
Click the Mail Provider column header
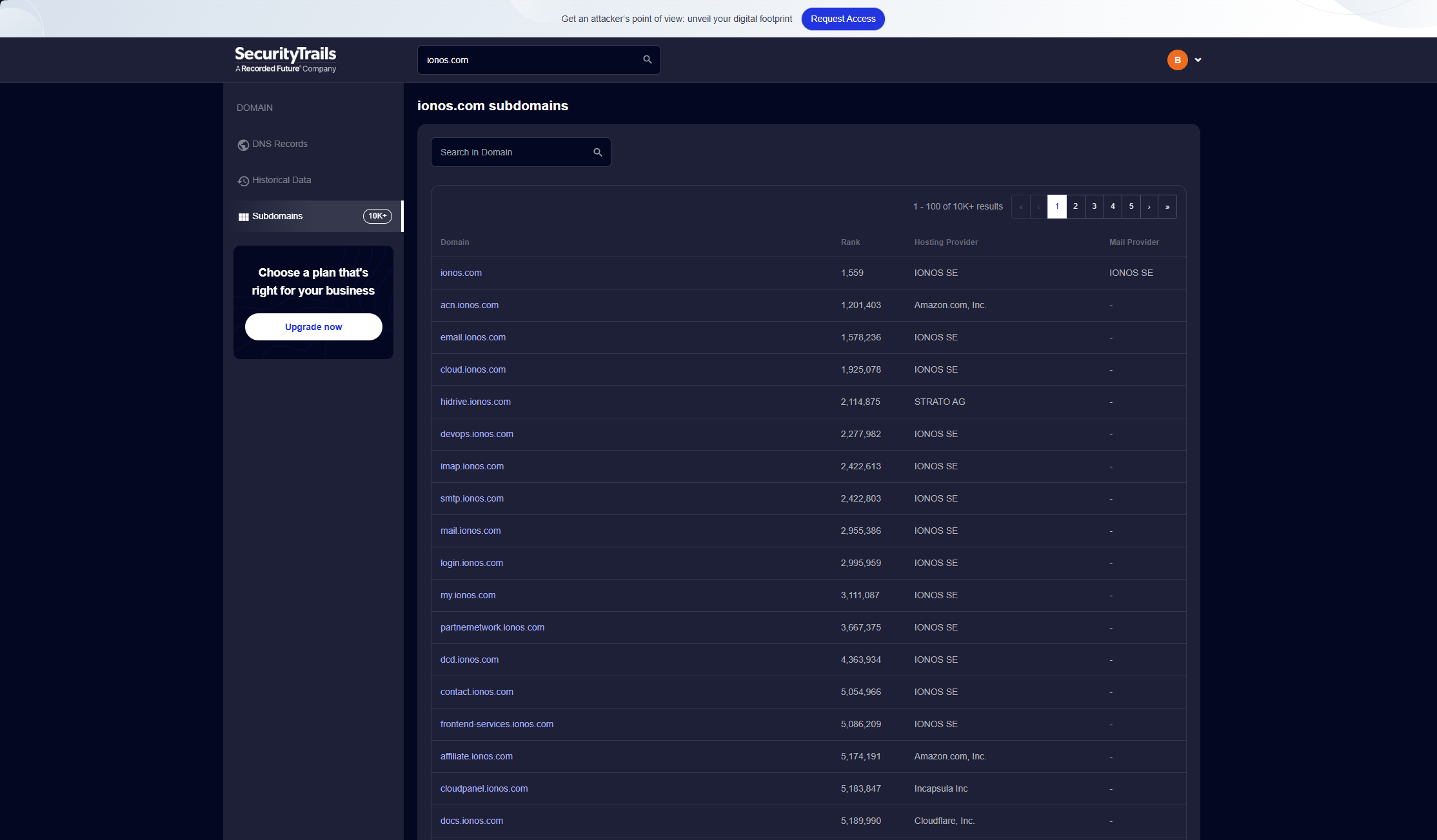coord(1134,242)
